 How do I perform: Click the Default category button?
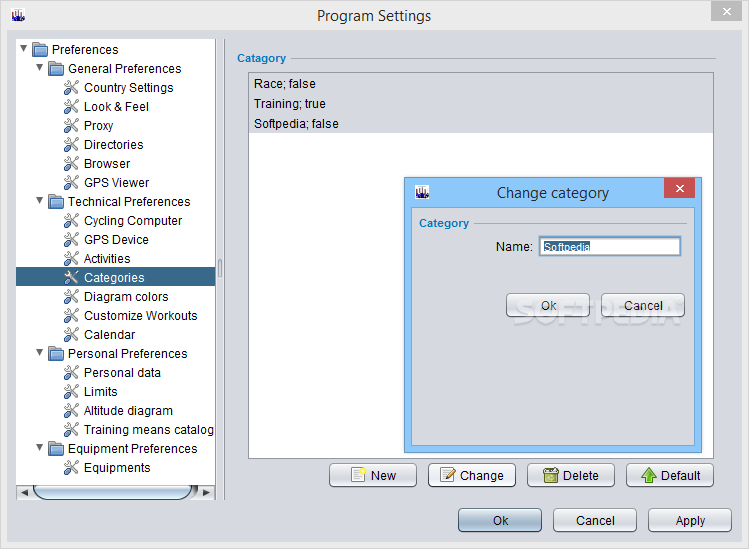(670, 475)
